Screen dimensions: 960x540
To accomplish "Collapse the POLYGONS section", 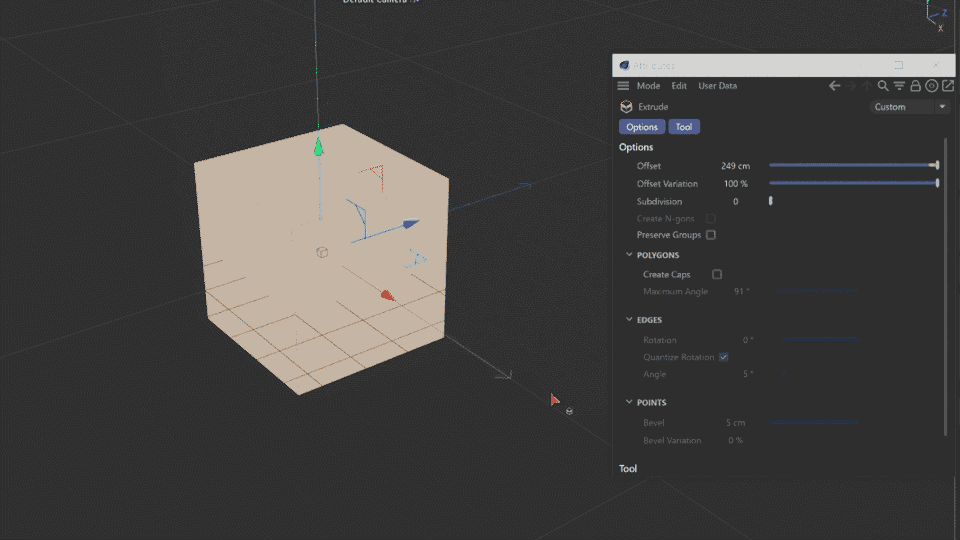I will pos(629,255).
